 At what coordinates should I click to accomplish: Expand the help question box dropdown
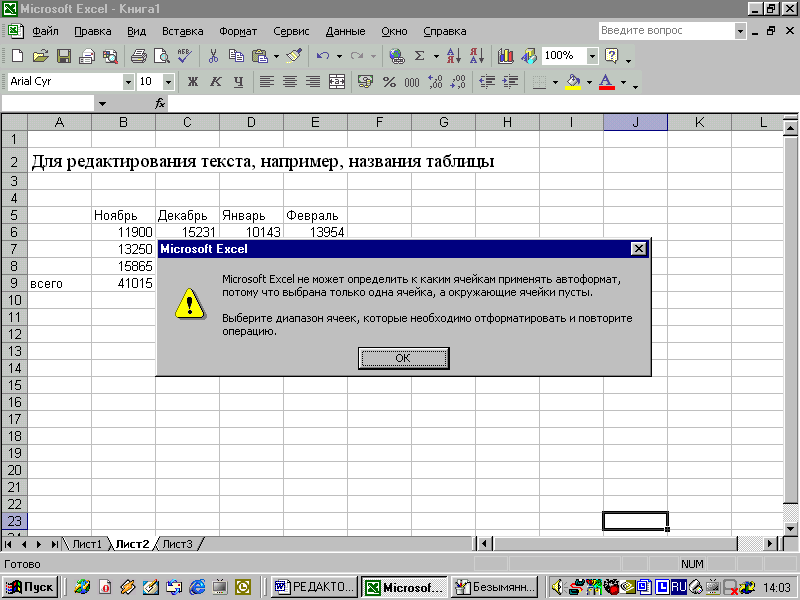[x=740, y=31]
